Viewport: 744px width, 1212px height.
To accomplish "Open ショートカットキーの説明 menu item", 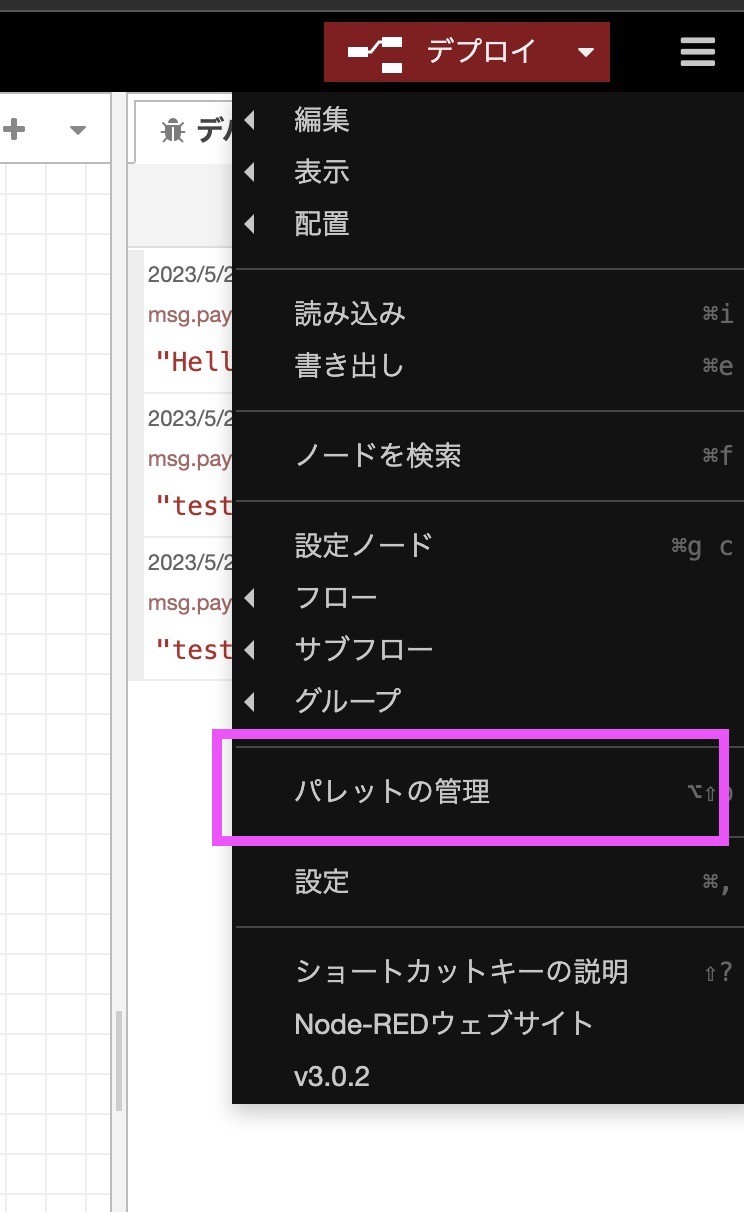I will (488, 971).
